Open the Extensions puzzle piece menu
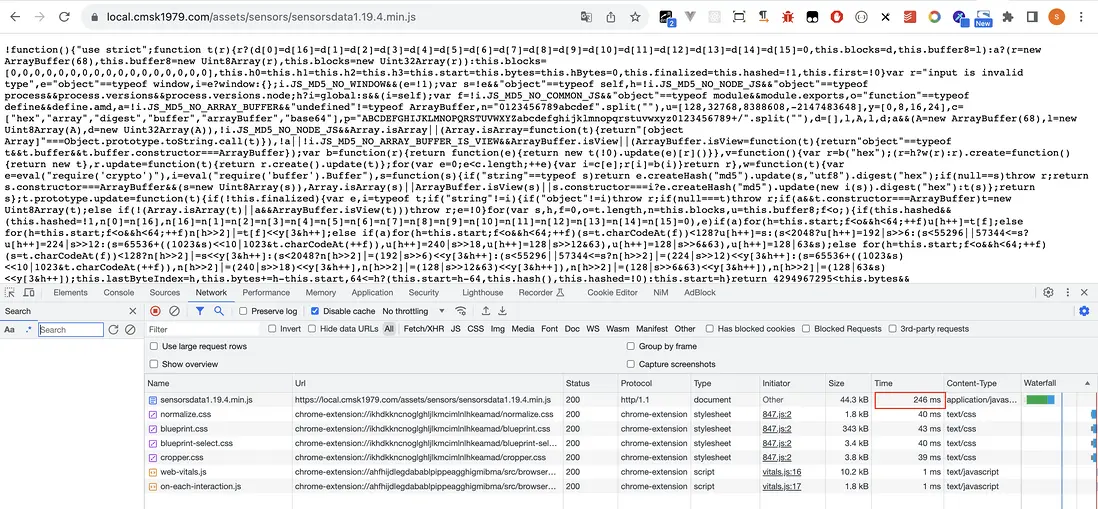Viewport: 1098px width, 509px height. coord(1008,16)
